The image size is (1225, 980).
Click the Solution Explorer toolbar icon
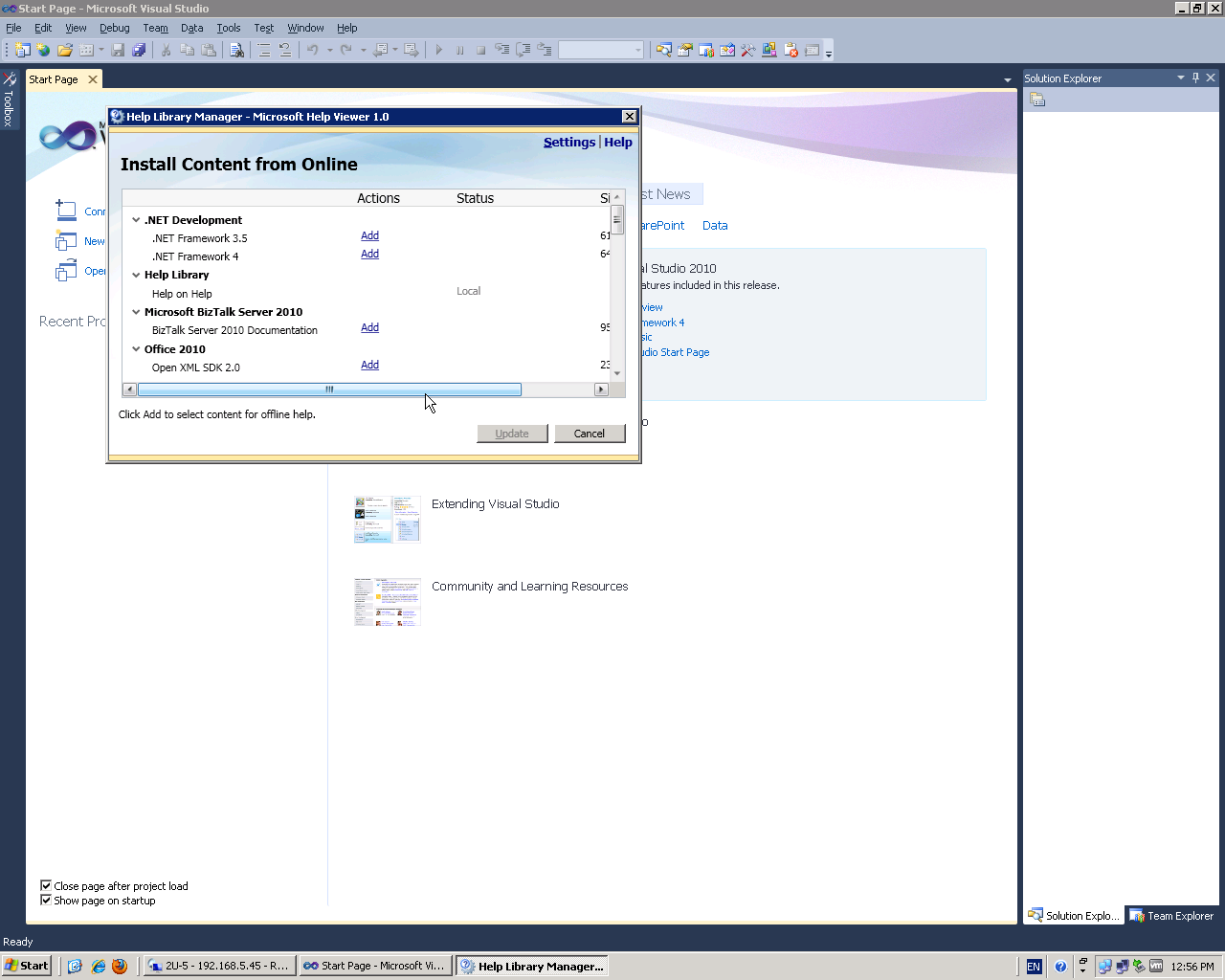(x=663, y=50)
